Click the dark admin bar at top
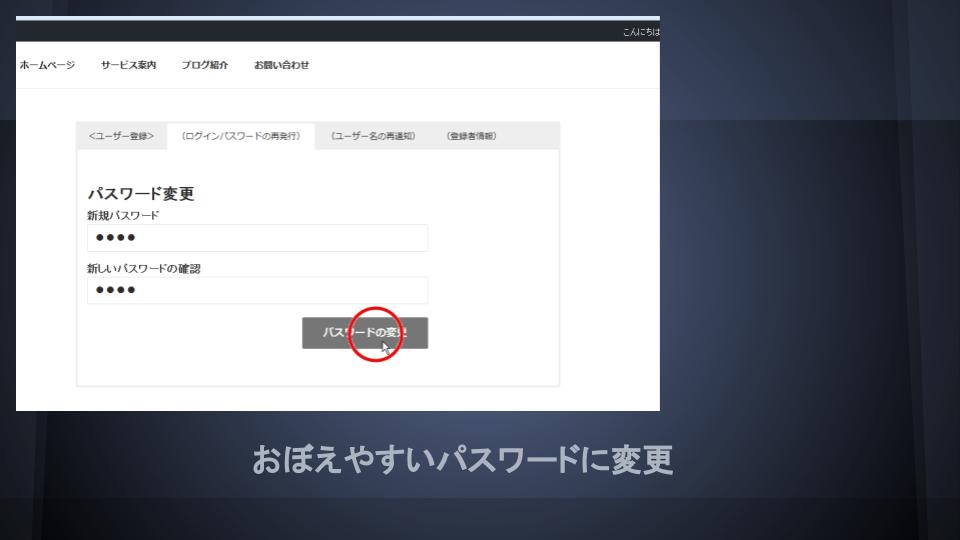Viewport: 960px width, 540px height. point(300,32)
